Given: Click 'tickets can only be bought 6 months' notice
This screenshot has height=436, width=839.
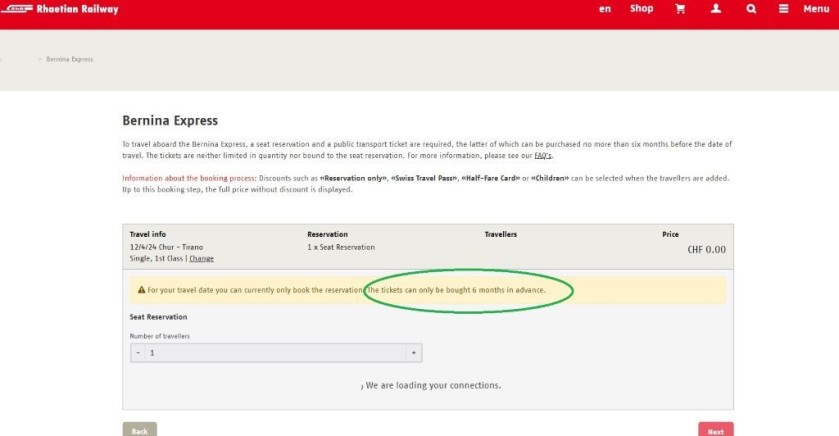Looking at the screenshot, I should click(443, 290).
